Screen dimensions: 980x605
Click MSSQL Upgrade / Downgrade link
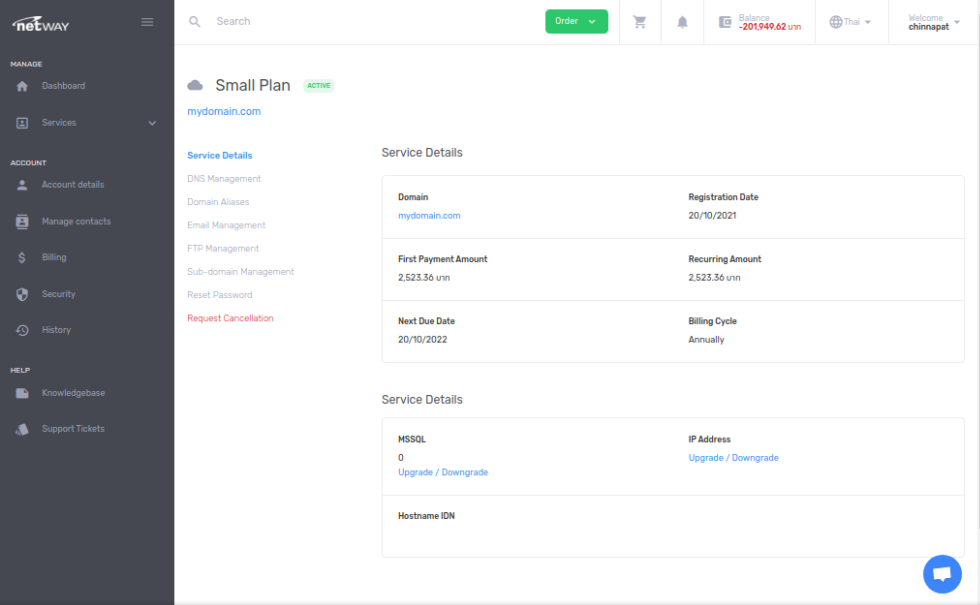tap(443, 472)
